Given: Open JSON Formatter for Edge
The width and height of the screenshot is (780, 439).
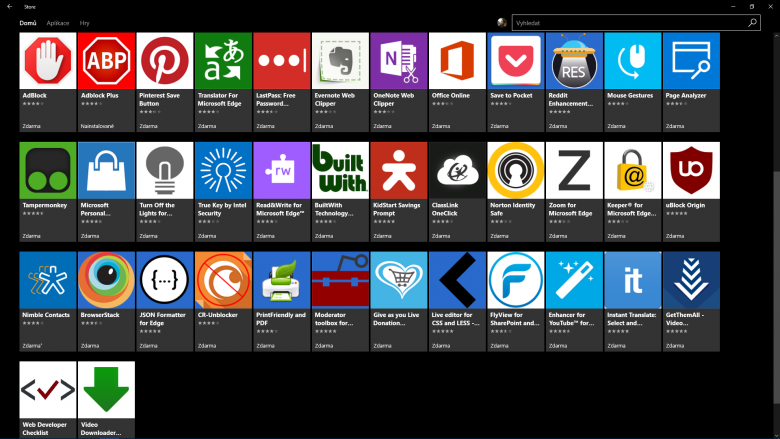Looking at the screenshot, I should (x=165, y=302).
